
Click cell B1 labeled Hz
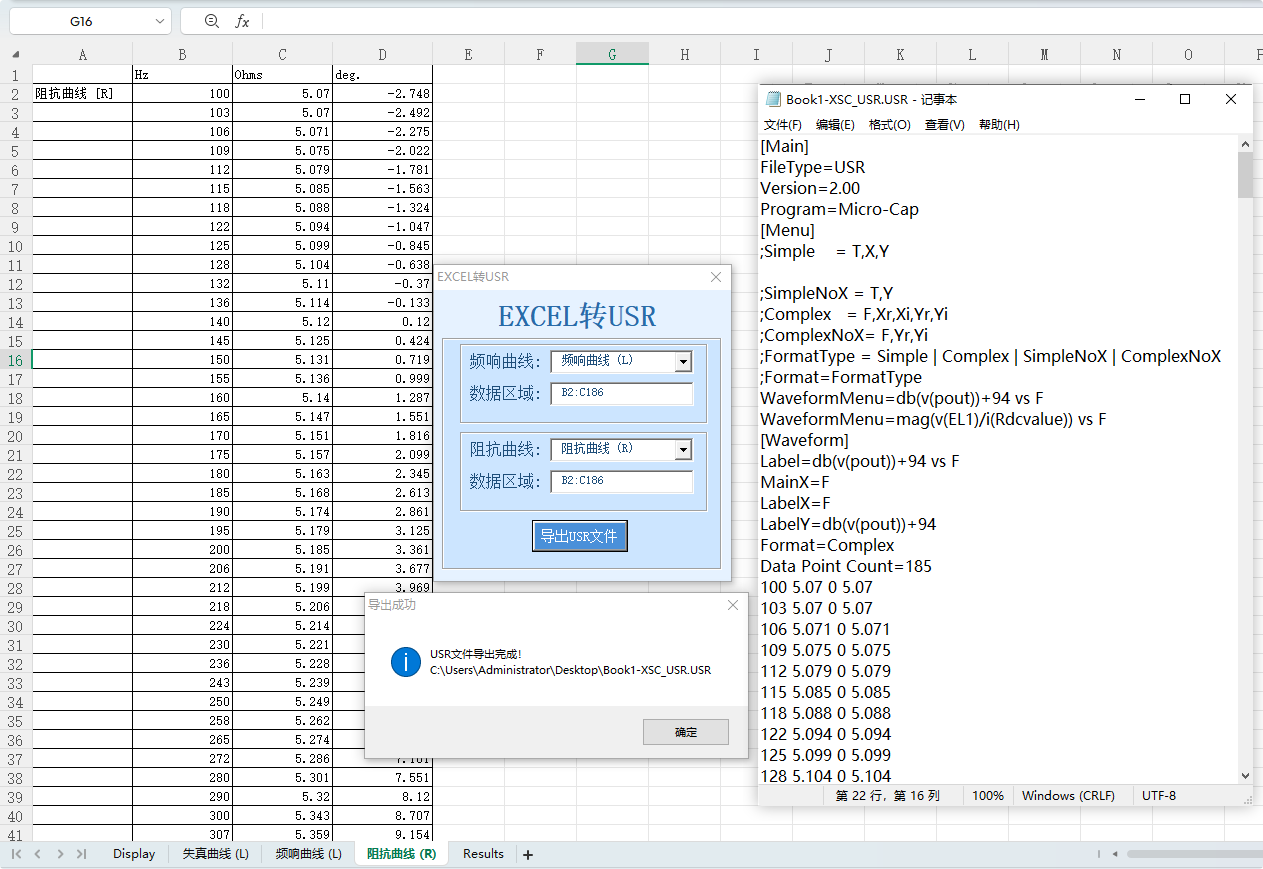182,75
